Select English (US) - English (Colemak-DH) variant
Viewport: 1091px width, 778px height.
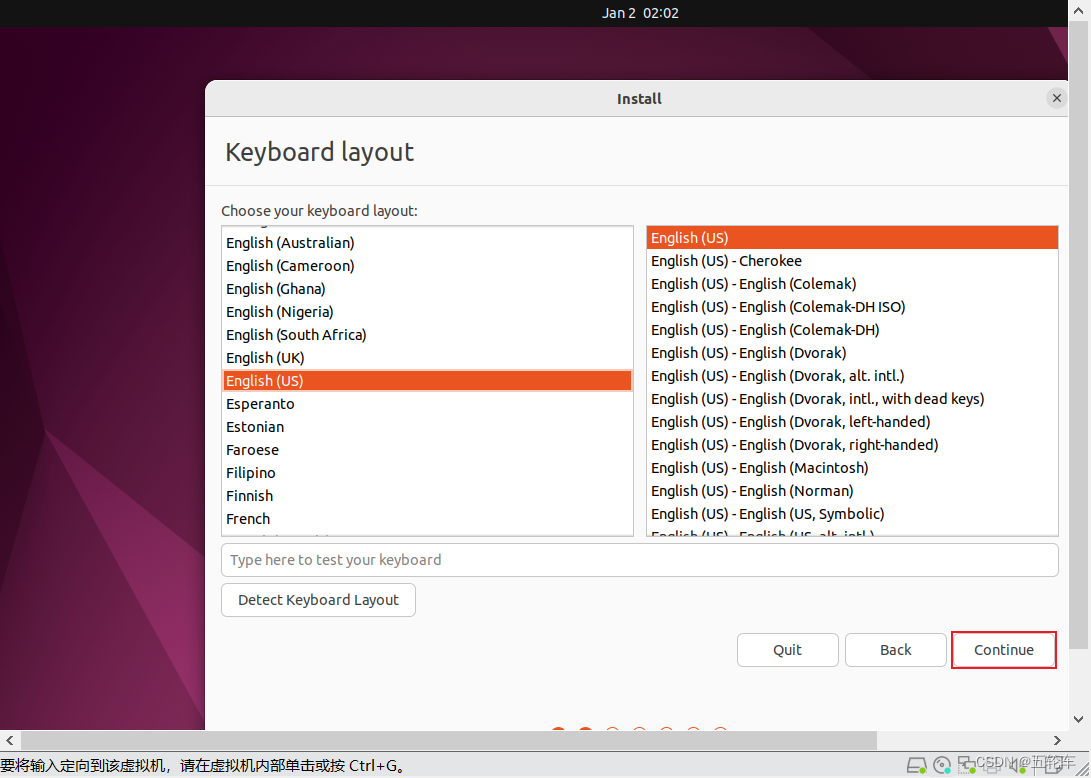(x=852, y=330)
